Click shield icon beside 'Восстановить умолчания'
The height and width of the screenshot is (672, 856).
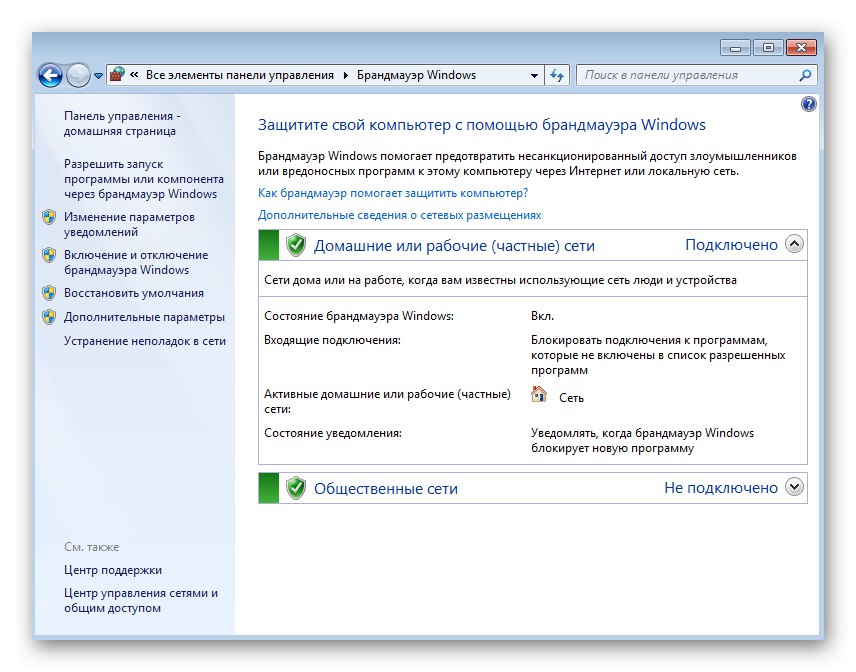click(49, 293)
